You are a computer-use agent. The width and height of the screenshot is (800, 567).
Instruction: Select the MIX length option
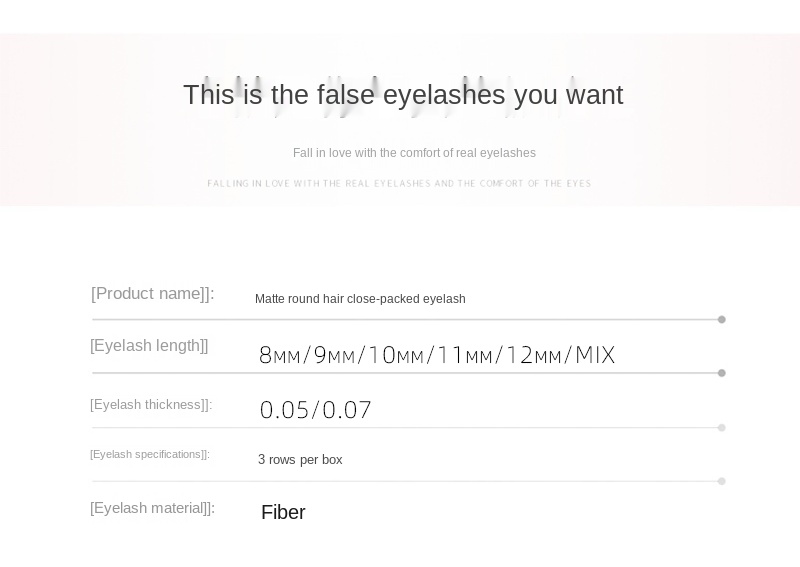coord(595,355)
